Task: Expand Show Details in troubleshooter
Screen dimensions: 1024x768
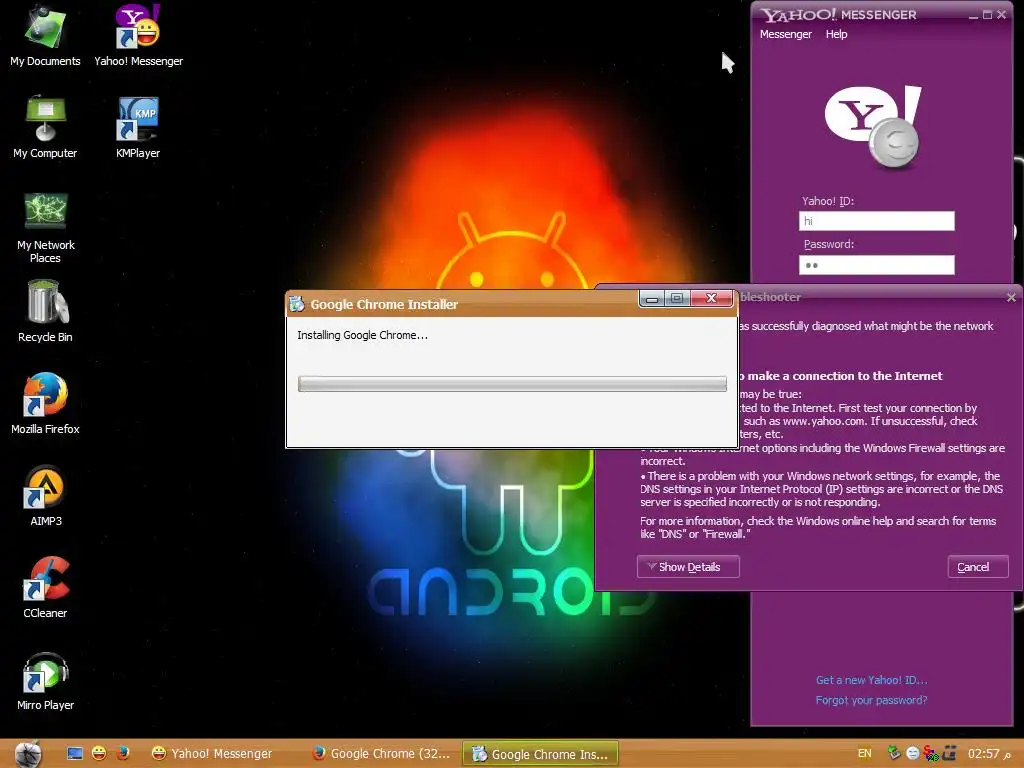Action: [x=688, y=567]
